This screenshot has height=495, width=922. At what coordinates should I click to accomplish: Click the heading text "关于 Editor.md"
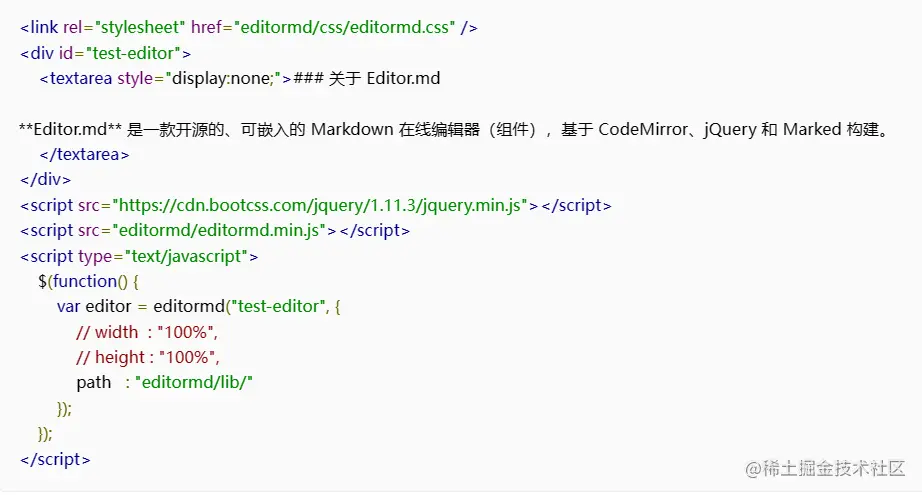(384, 78)
